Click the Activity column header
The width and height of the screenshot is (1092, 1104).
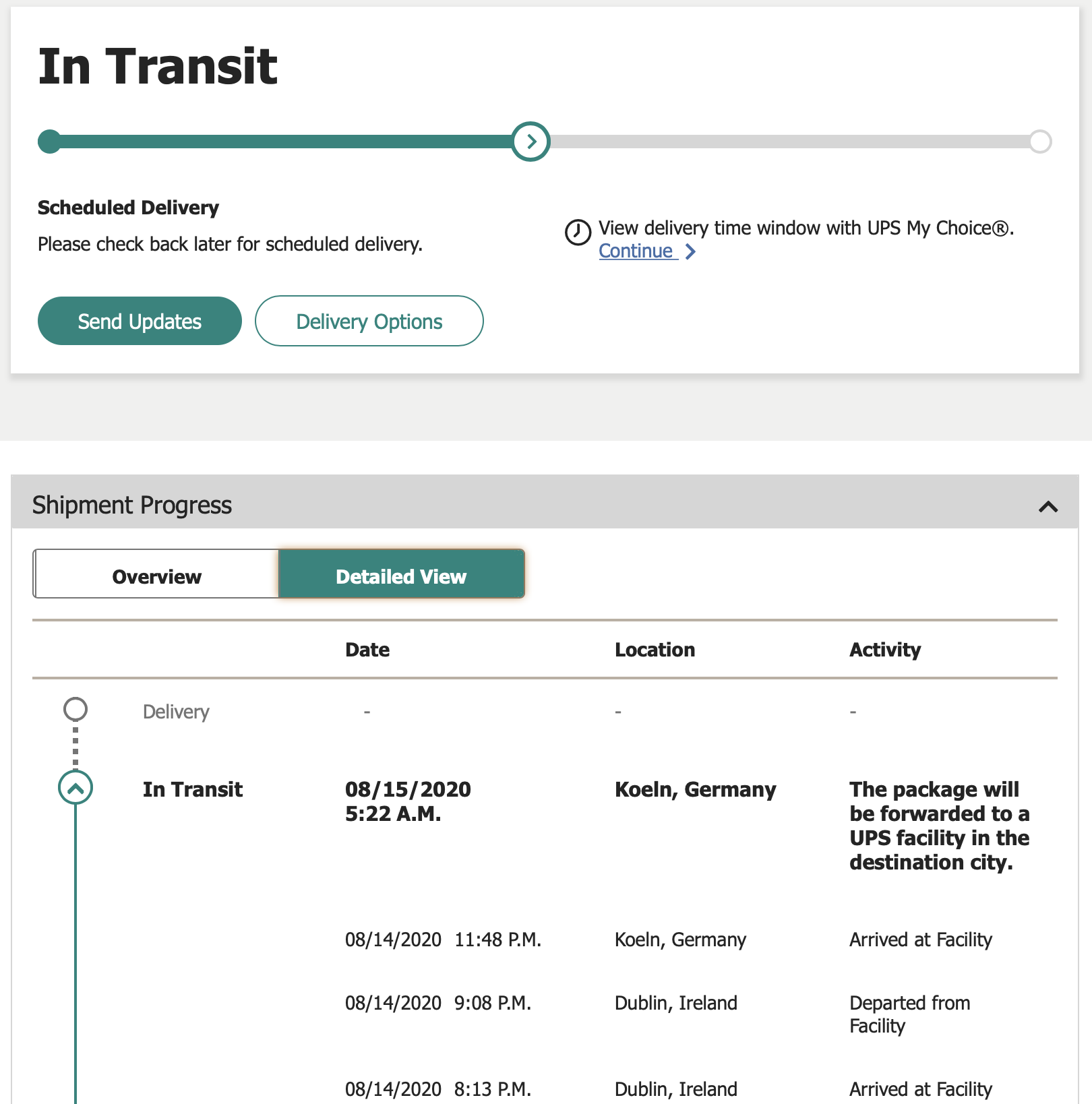[x=884, y=650]
